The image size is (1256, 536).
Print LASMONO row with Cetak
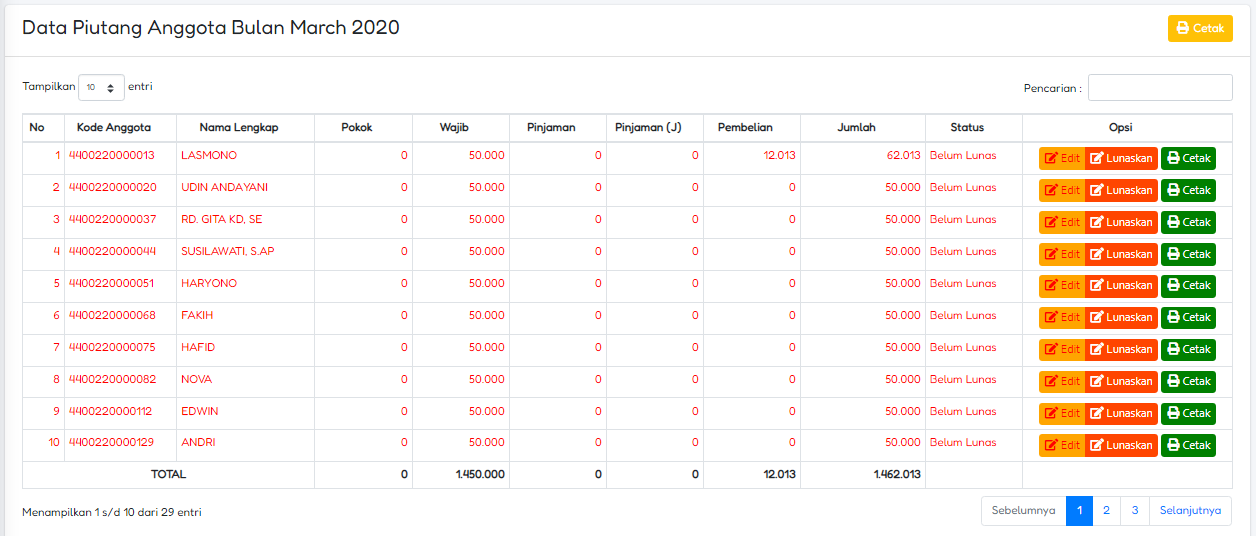1188,158
